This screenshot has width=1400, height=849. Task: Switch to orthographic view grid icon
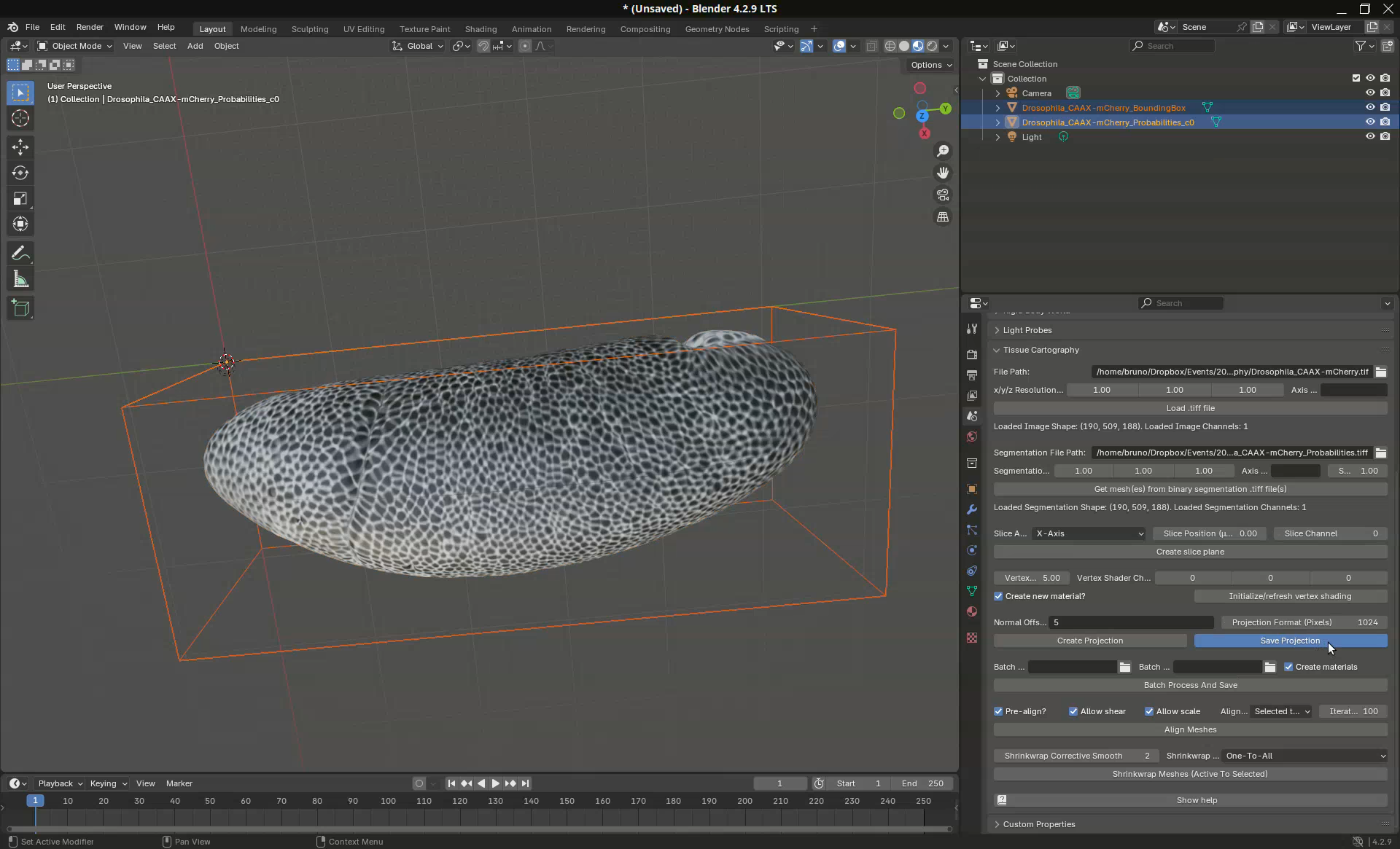943,217
